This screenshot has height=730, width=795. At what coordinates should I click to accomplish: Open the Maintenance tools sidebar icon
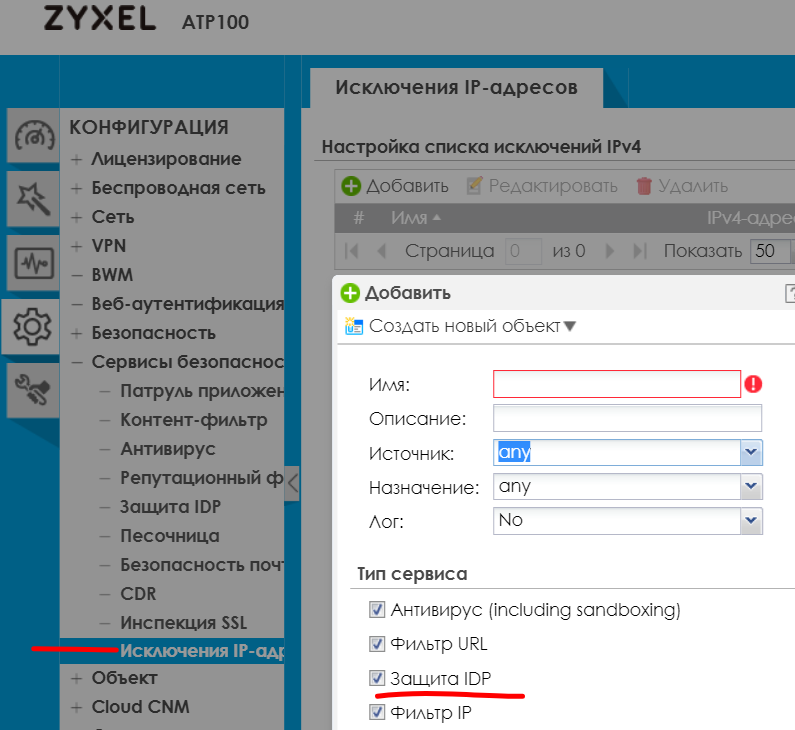[x=33, y=390]
